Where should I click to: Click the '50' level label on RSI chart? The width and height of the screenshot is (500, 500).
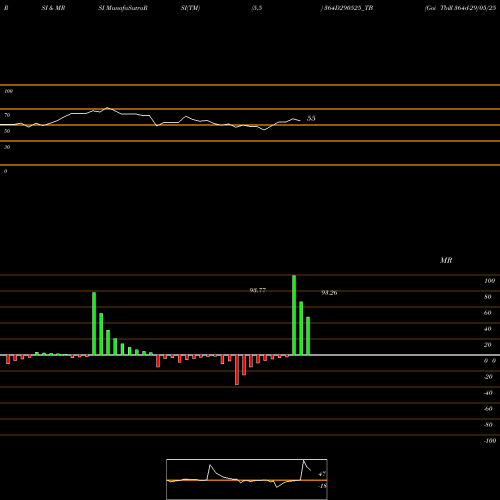pos(7,131)
